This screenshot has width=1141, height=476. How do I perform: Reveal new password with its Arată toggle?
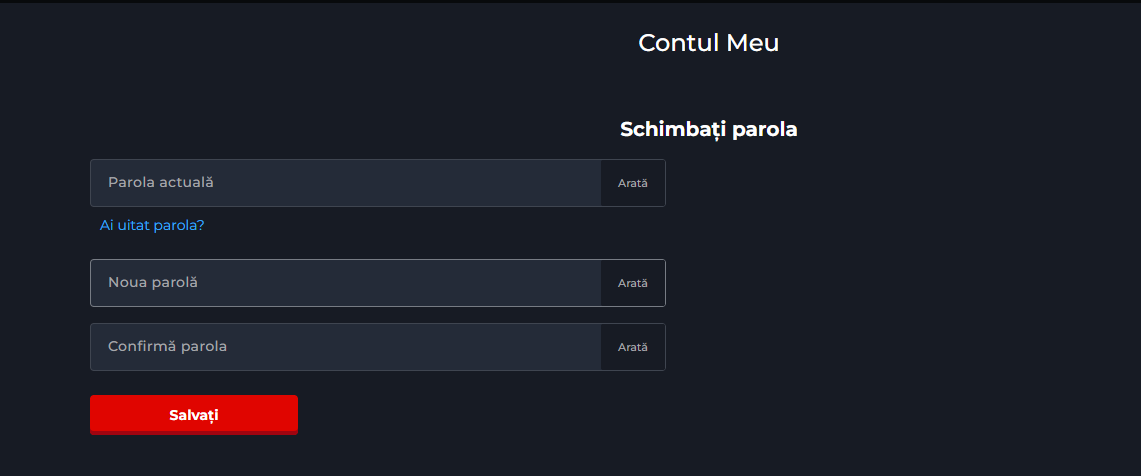[633, 283]
